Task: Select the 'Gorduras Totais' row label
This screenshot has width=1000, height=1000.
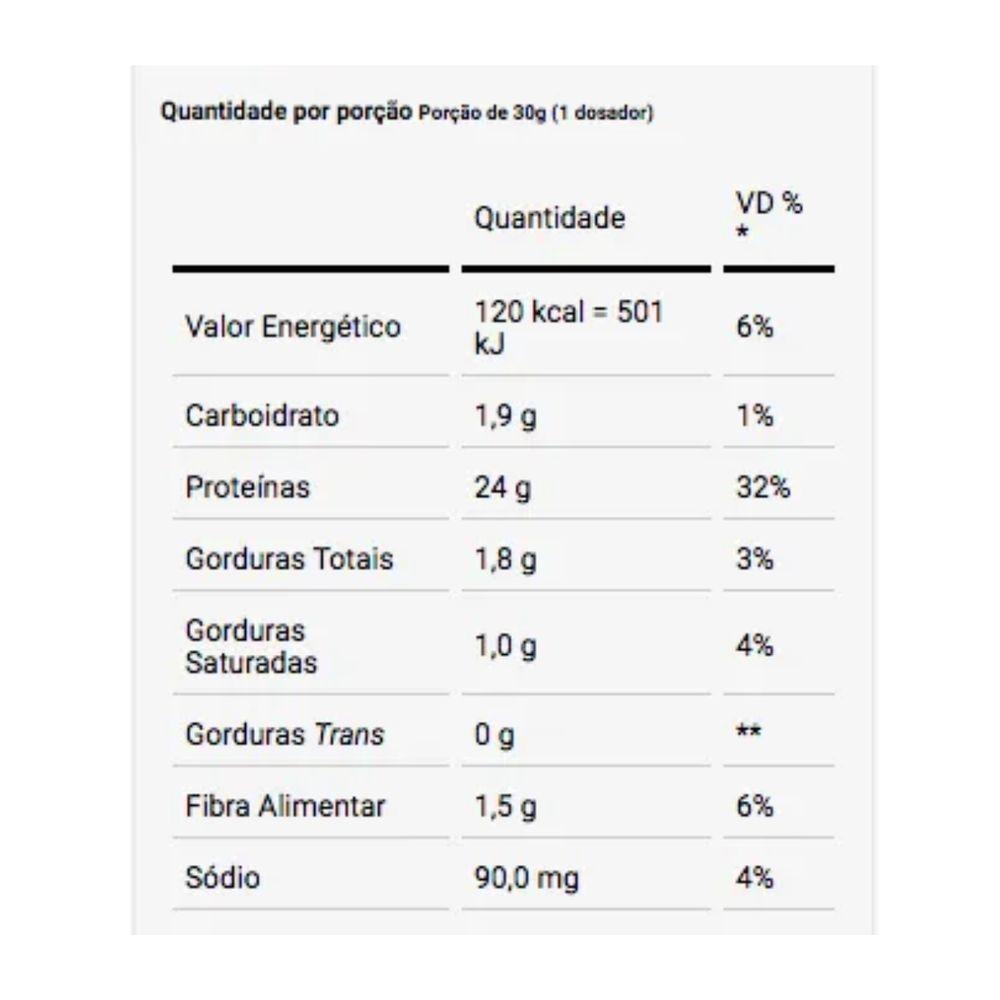Action: pyautogui.click(x=289, y=559)
